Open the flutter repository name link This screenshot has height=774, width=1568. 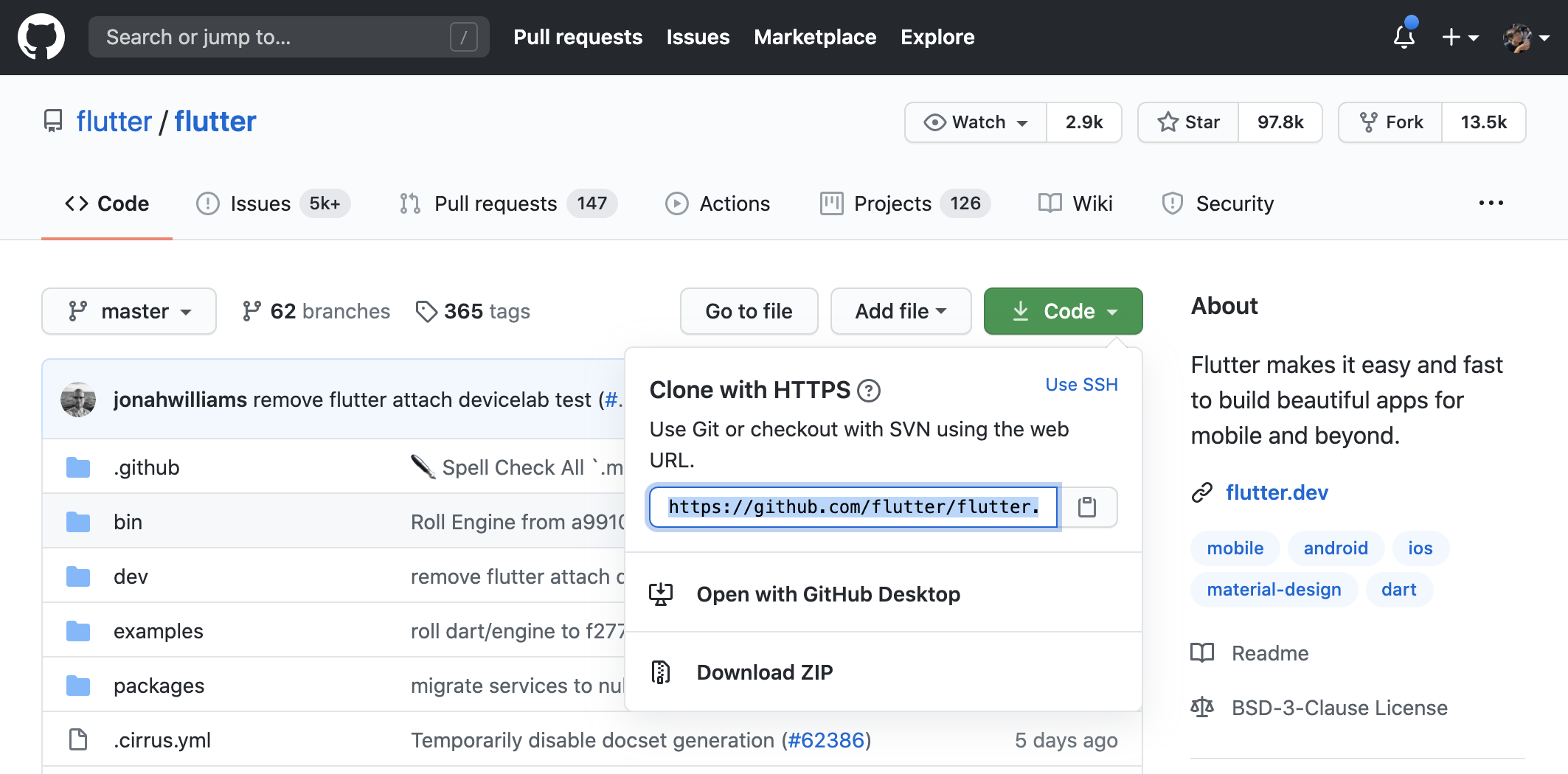(x=215, y=122)
